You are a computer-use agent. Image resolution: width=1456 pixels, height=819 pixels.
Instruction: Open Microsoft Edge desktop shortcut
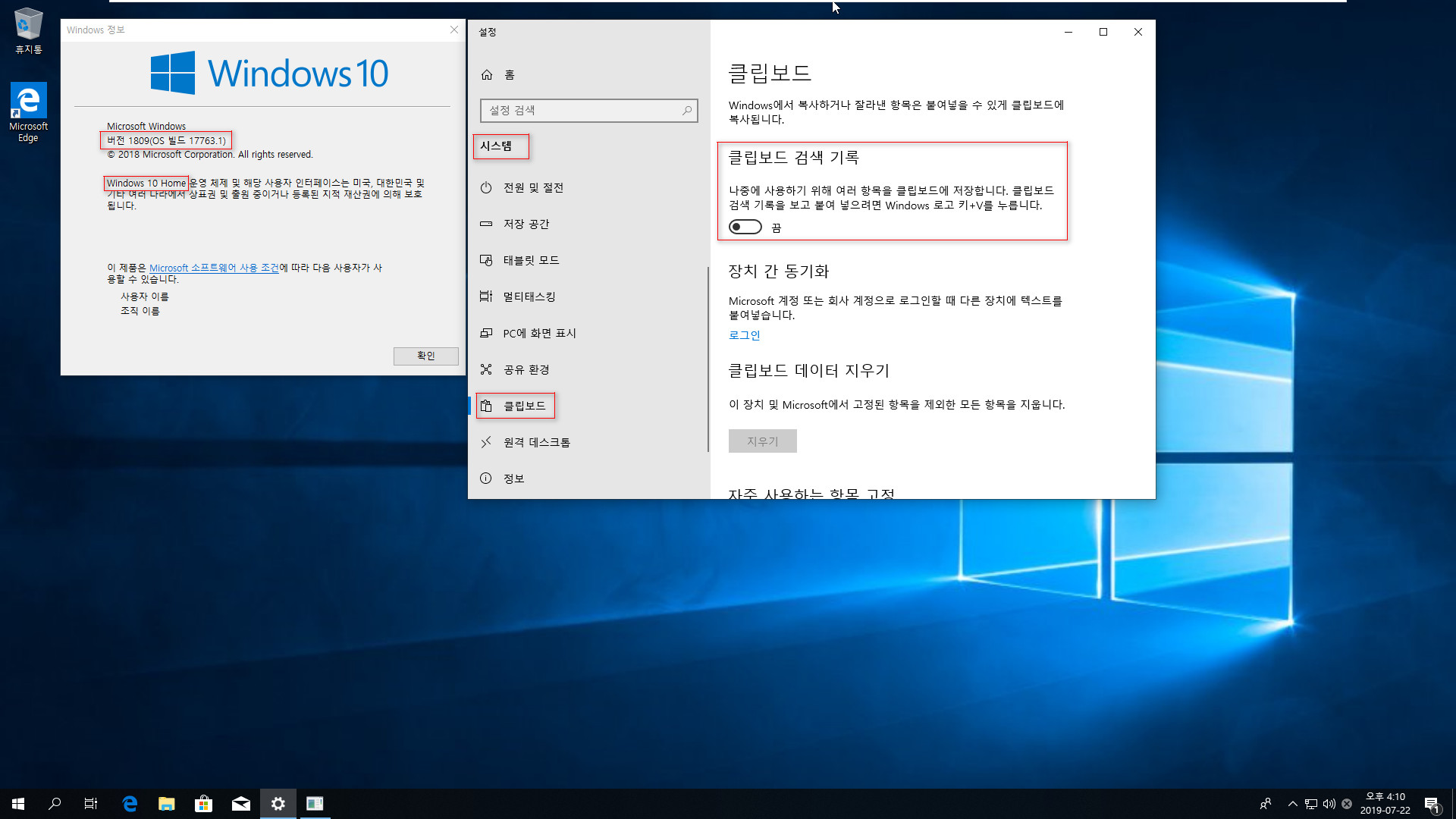pyautogui.click(x=28, y=112)
